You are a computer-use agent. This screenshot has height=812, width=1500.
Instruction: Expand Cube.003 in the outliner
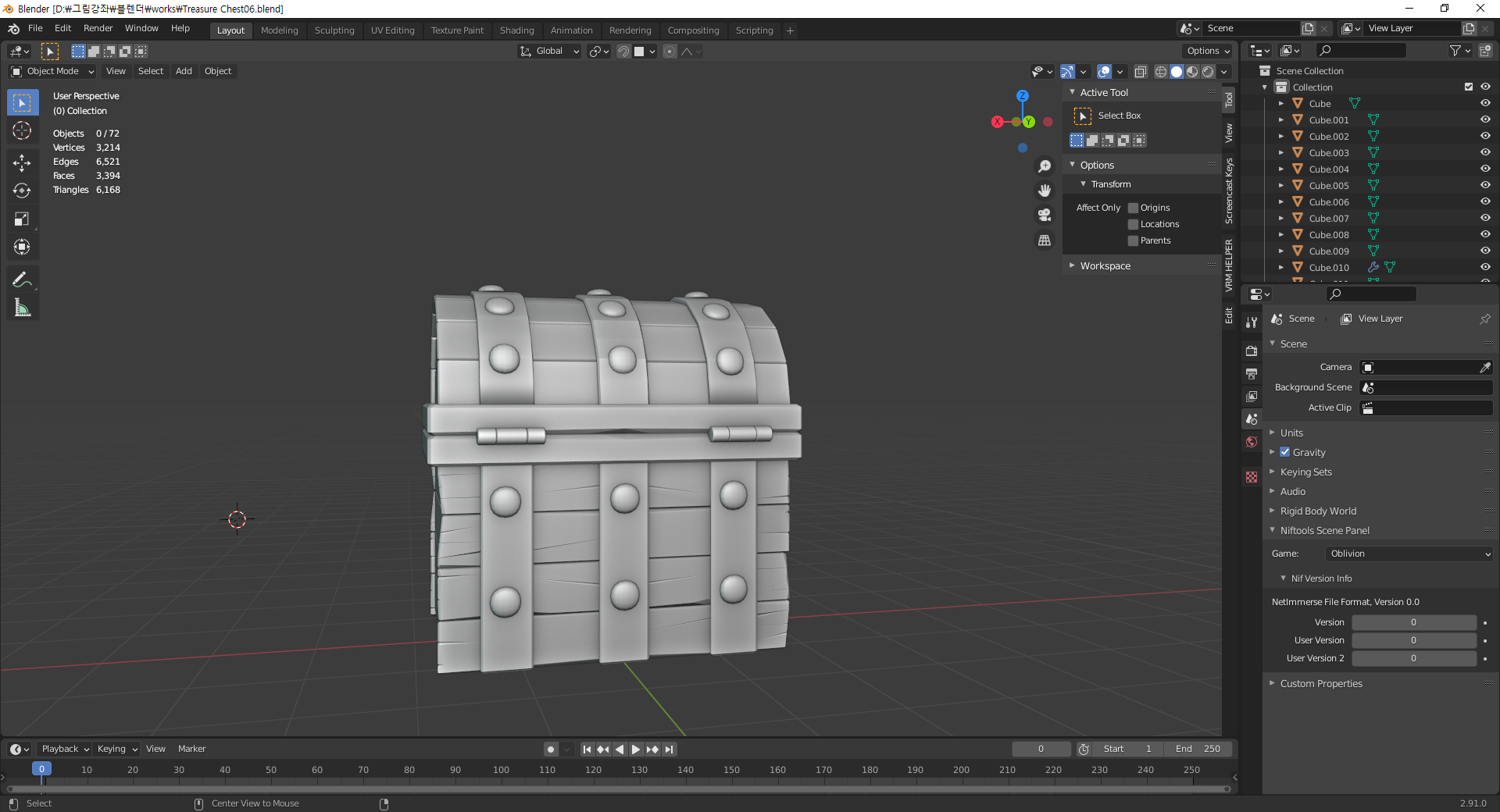click(1281, 152)
